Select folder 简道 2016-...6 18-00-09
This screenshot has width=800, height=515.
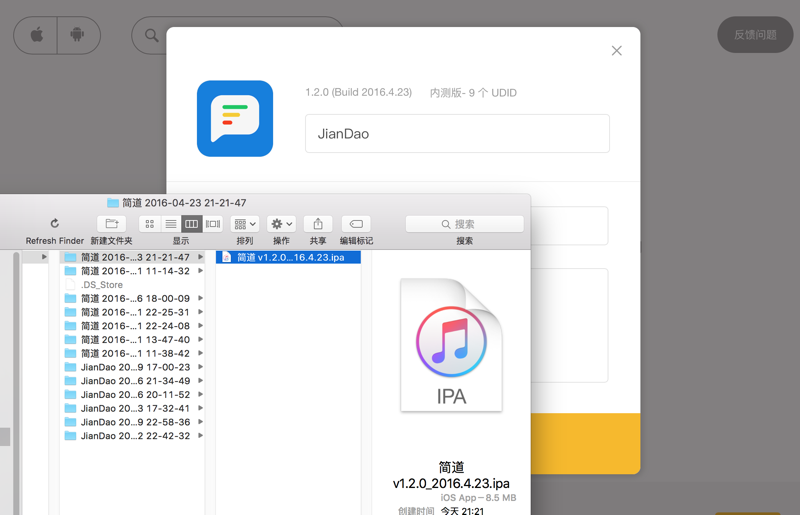(132, 299)
